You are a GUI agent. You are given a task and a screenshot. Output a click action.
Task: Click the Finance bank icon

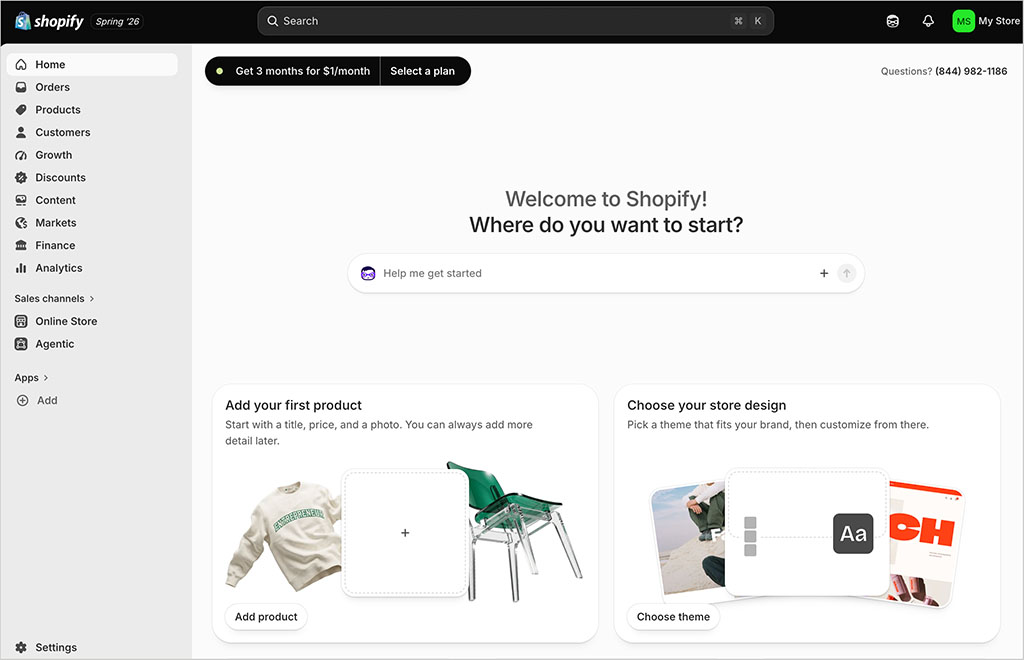click(21, 245)
